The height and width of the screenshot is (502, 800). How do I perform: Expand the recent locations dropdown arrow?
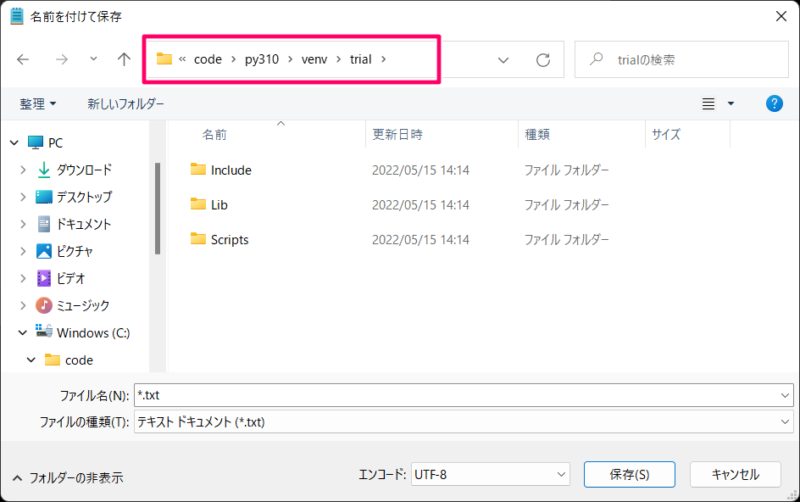coord(94,60)
